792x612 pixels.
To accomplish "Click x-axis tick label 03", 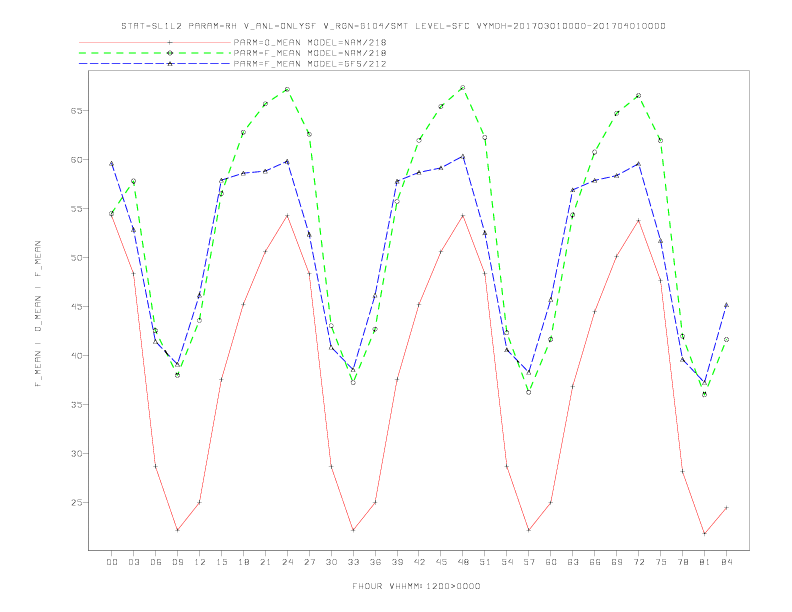I will pyautogui.click(x=134, y=562).
